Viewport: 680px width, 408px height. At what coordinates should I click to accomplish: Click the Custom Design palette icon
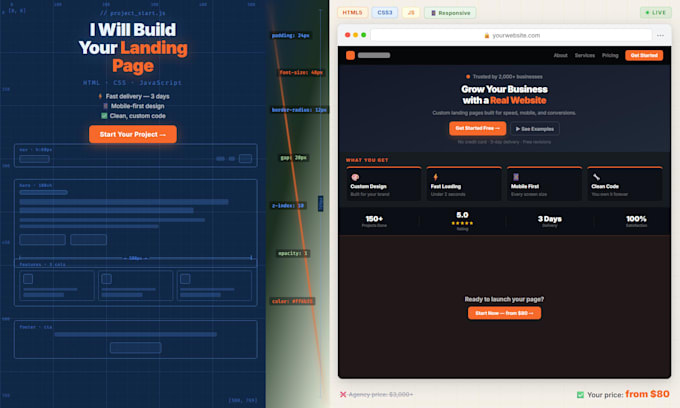pyautogui.click(x=355, y=177)
